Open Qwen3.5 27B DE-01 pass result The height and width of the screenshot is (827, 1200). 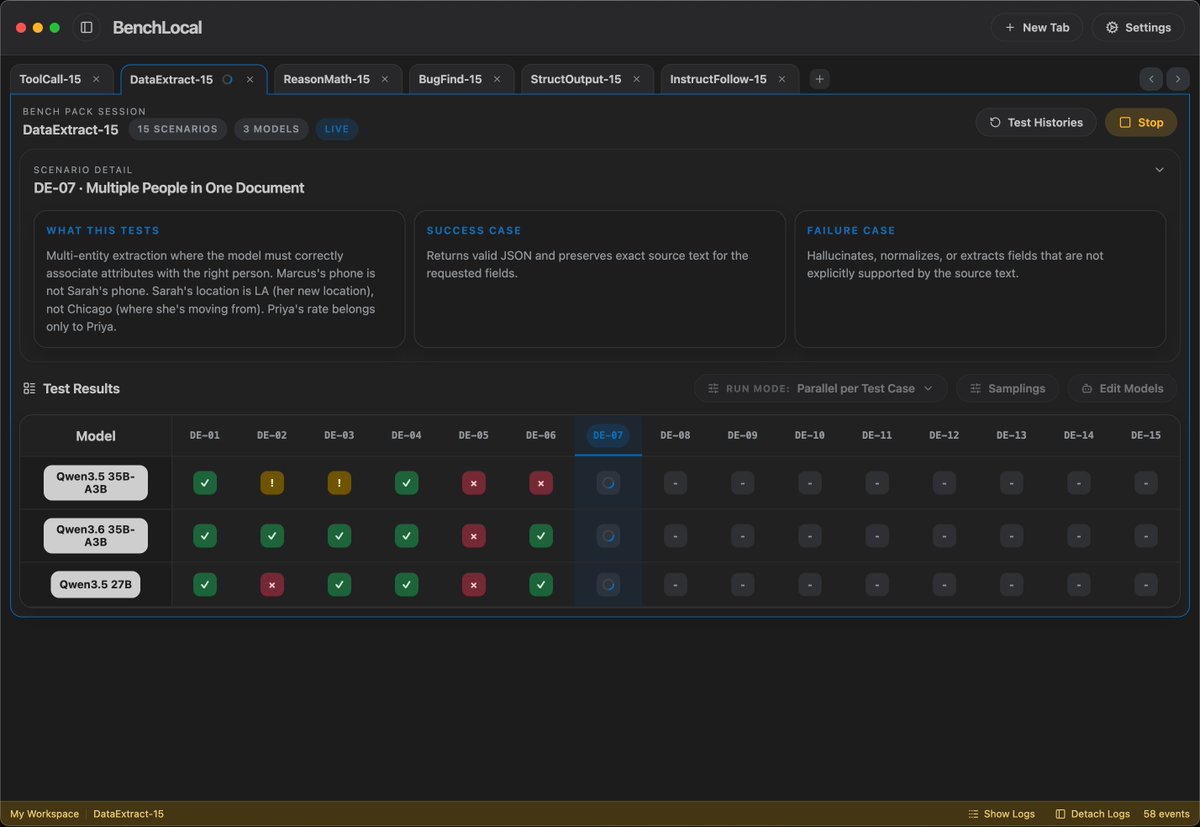(205, 584)
